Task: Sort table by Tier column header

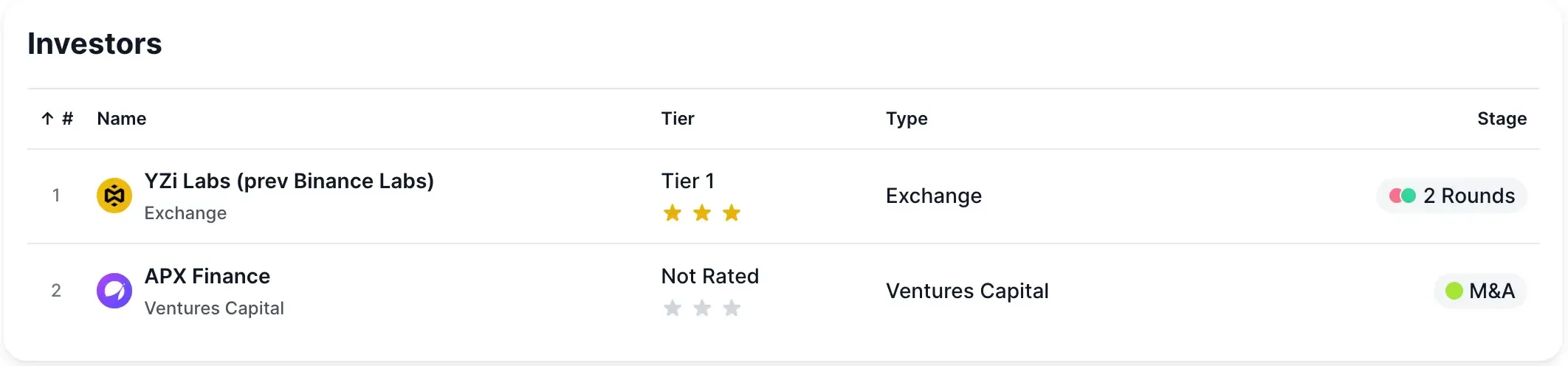Action: click(x=678, y=119)
